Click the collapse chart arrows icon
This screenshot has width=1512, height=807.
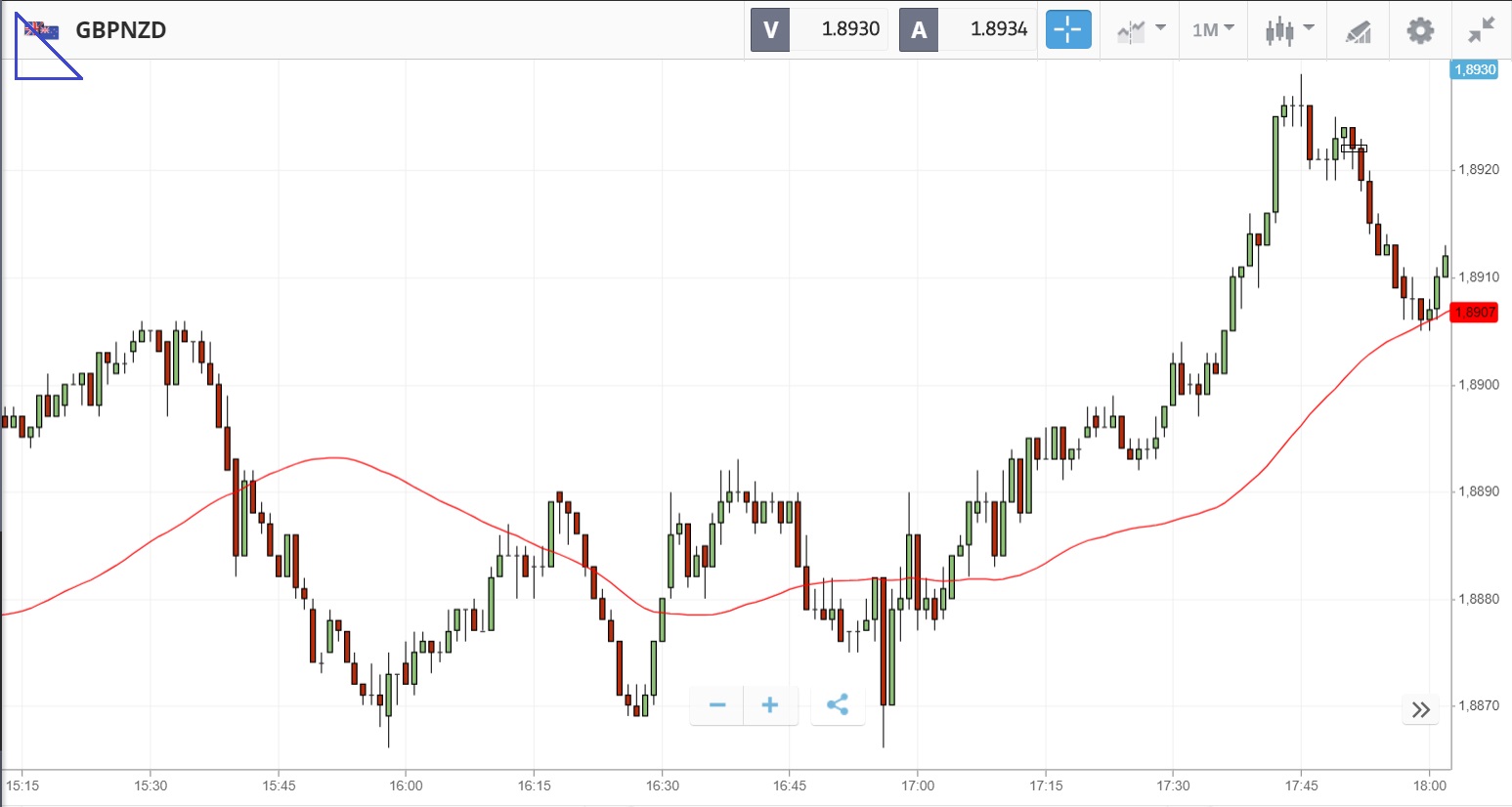click(x=1482, y=30)
